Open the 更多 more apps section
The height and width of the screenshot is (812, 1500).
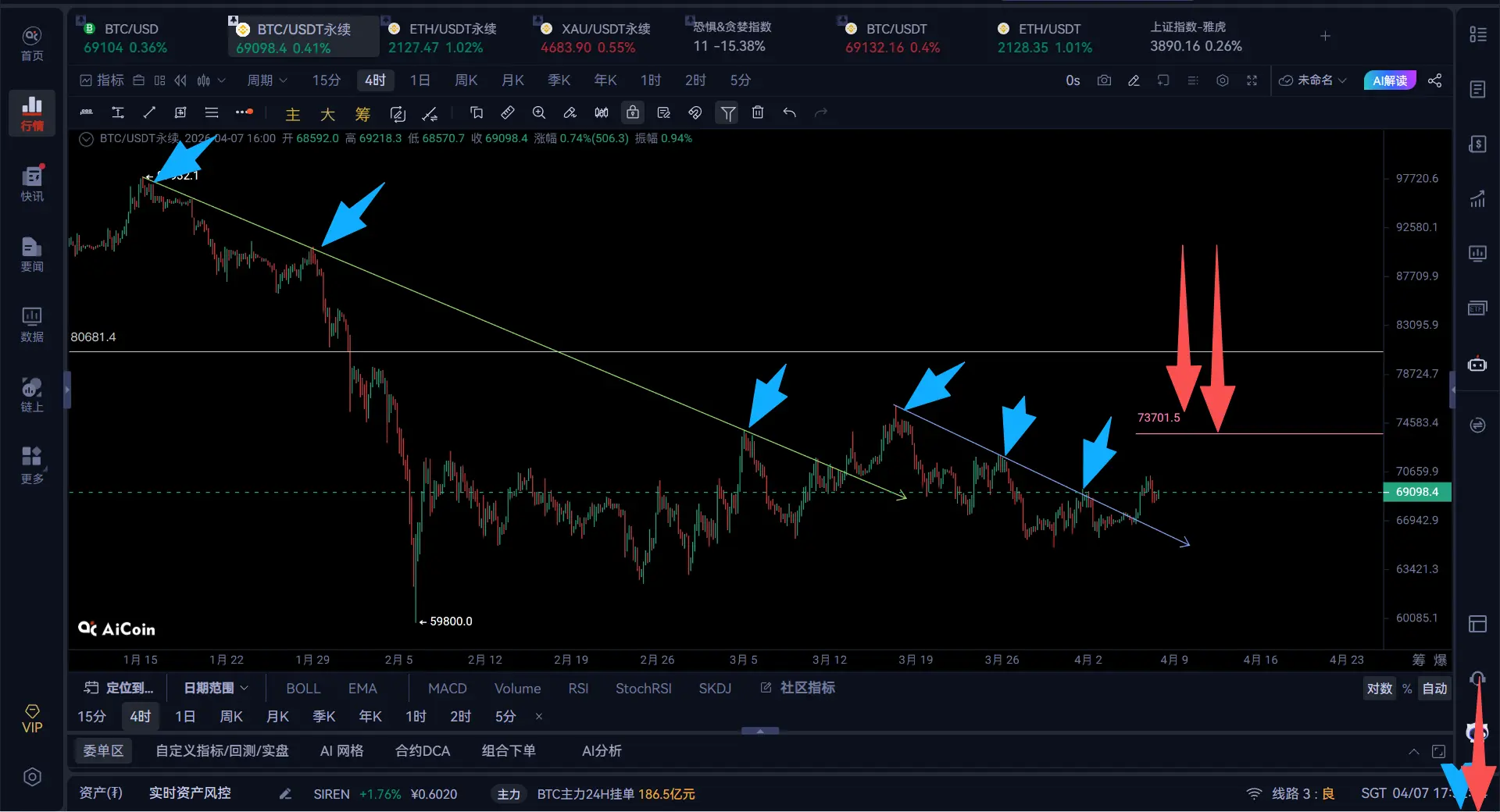tap(32, 465)
